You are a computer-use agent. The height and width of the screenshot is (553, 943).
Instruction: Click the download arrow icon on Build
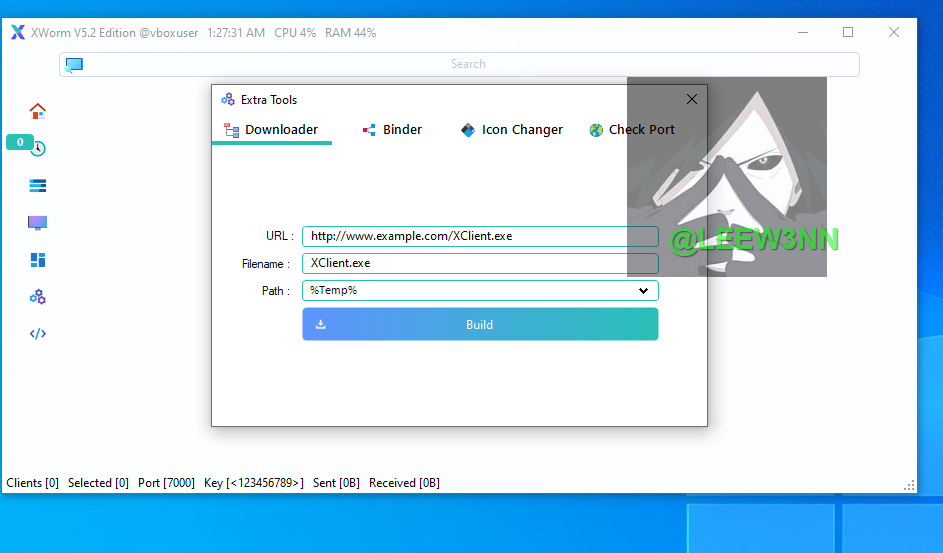click(321, 324)
